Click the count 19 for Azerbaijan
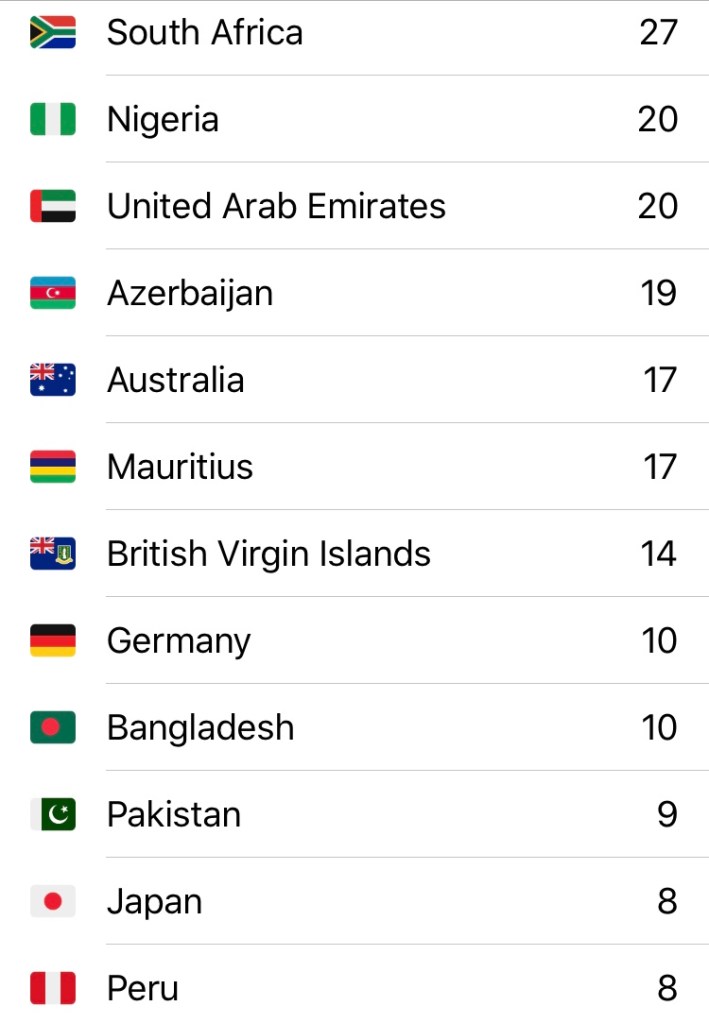 click(658, 294)
